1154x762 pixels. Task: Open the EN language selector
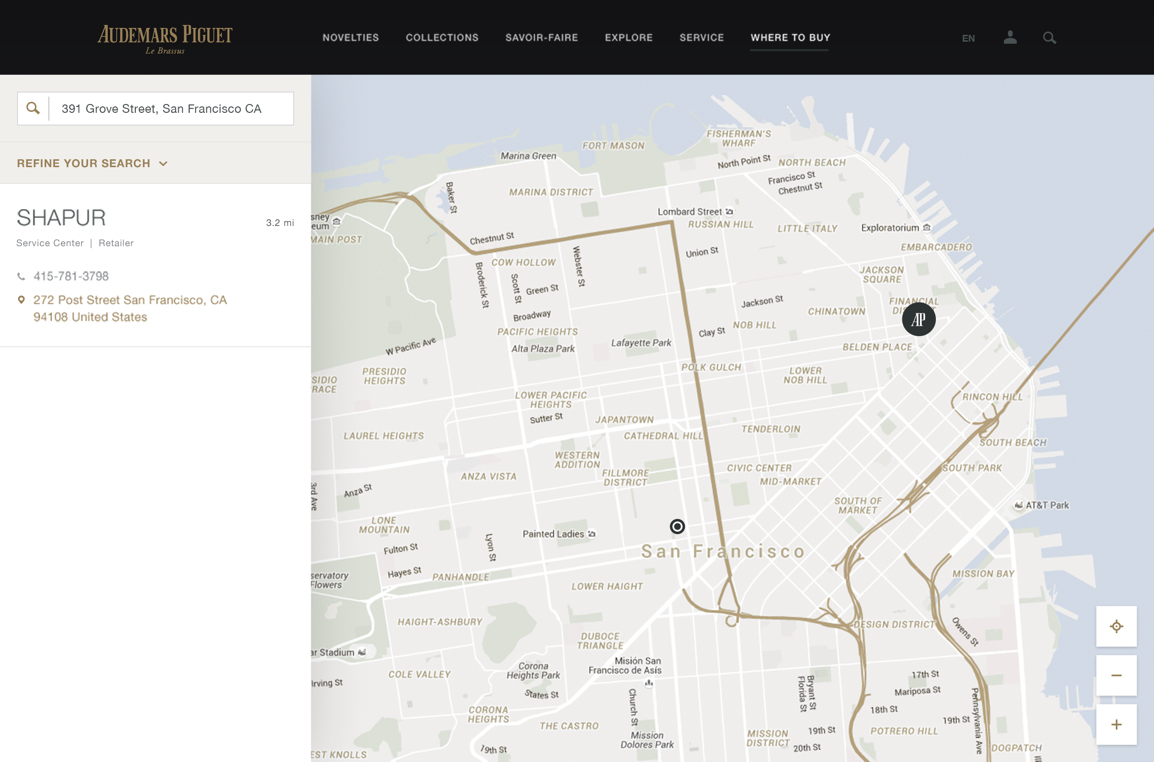pos(968,39)
